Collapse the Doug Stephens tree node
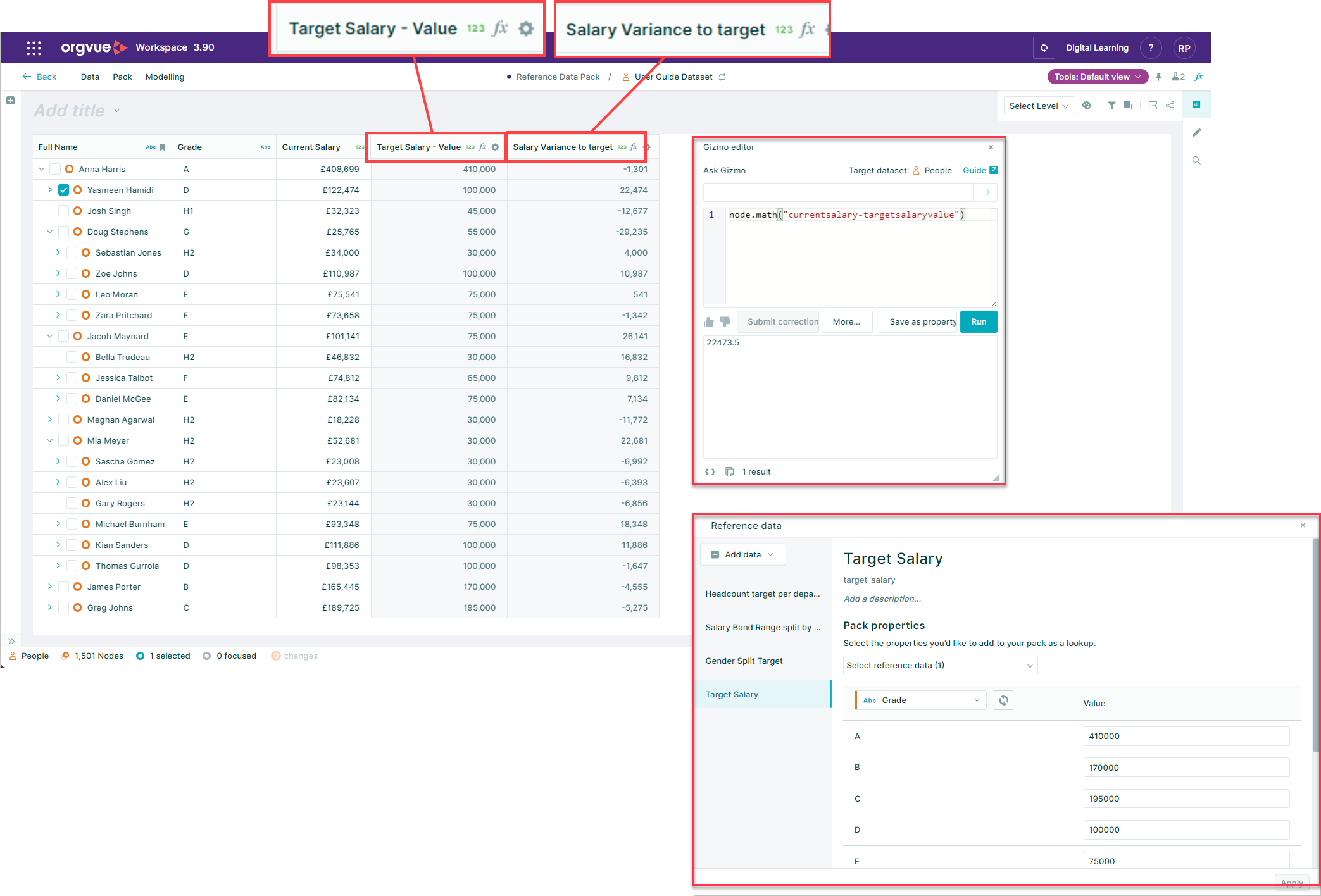Image resolution: width=1321 pixels, height=896 pixels. 50,232
